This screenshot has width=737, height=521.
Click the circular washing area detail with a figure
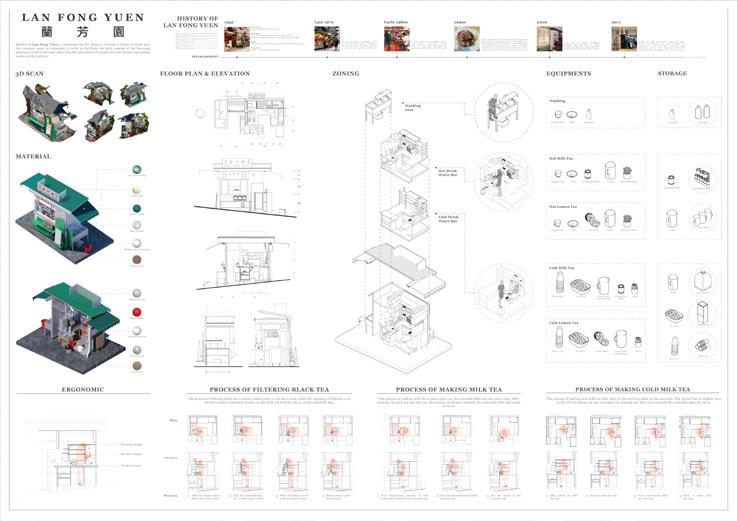click(503, 112)
